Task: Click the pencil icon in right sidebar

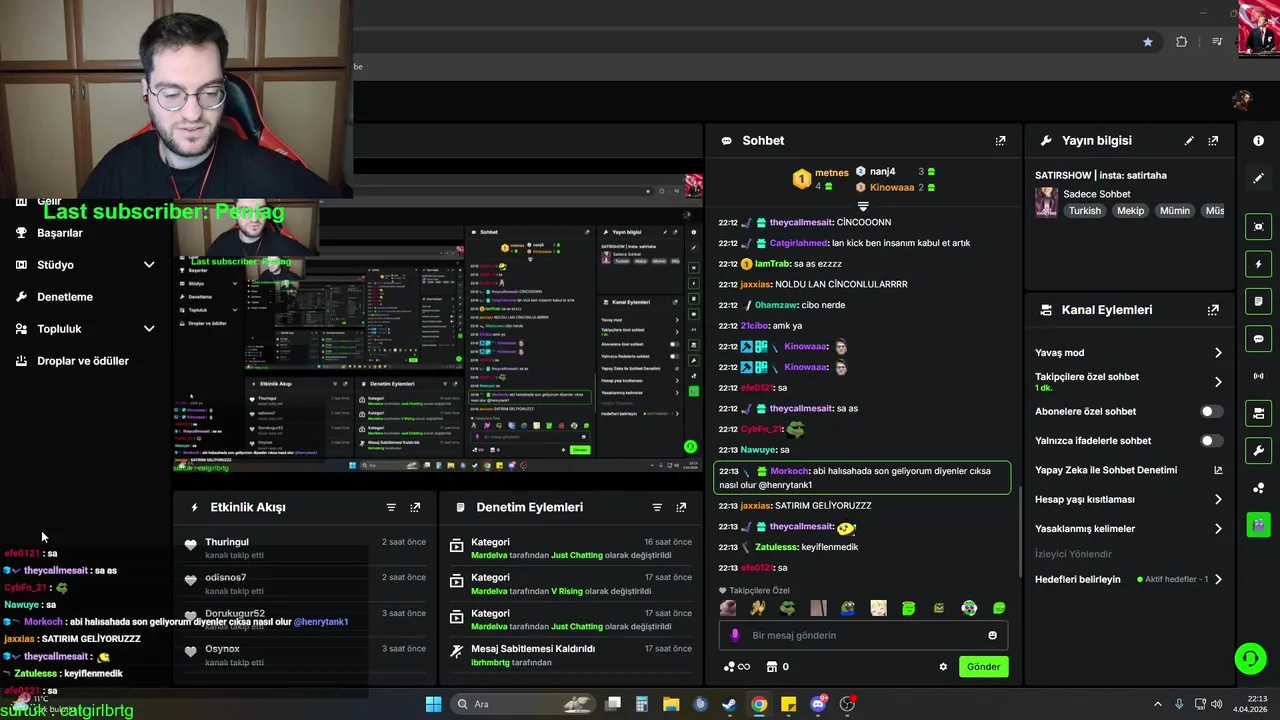Action: (x=1258, y=178)
